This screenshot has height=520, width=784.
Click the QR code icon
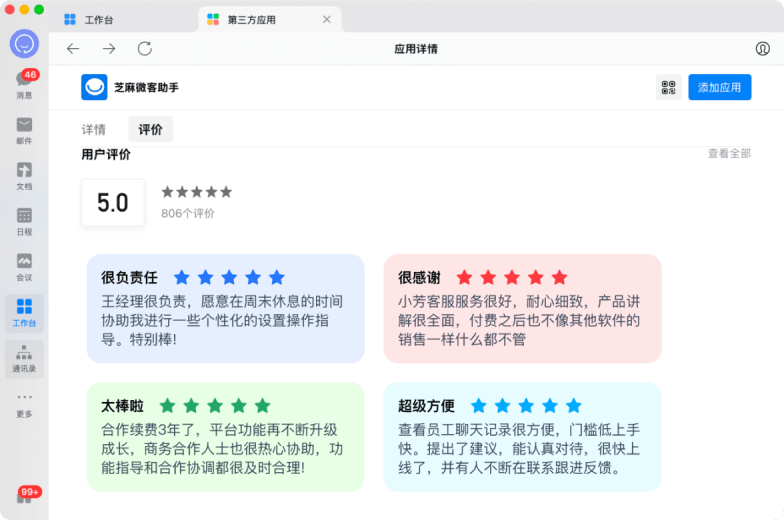coord(669,88)
